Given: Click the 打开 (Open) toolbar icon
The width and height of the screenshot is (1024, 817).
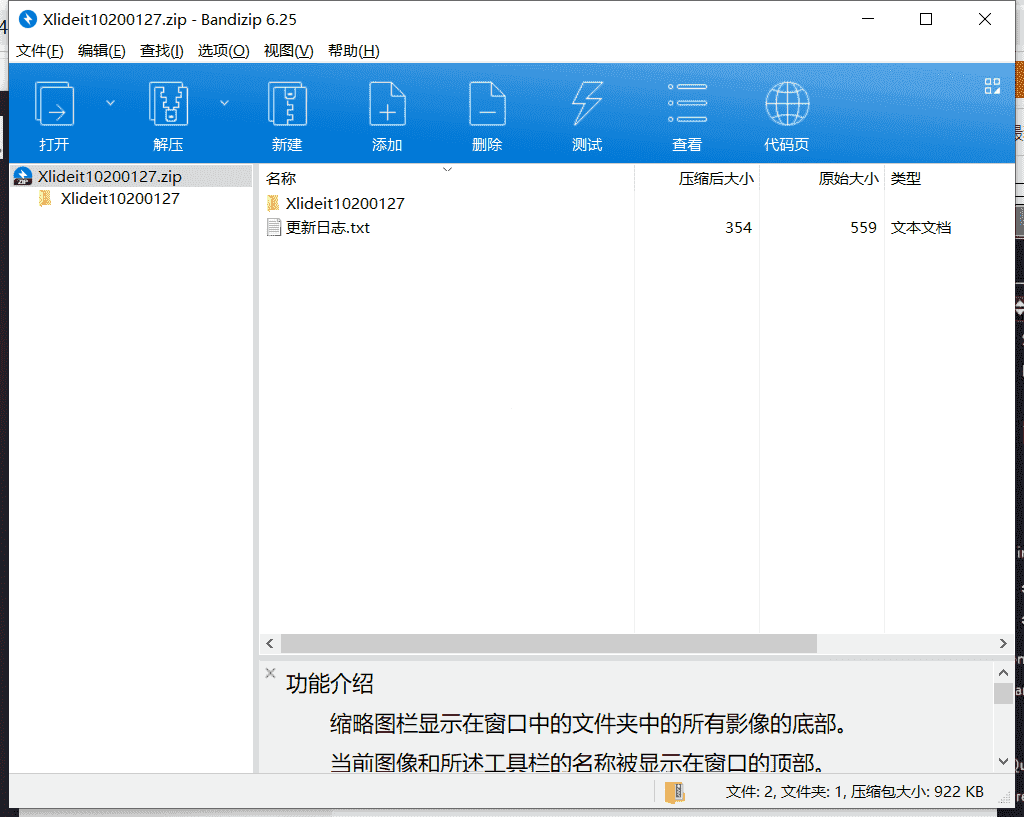Looking at the screenshot, I should 54,104.
